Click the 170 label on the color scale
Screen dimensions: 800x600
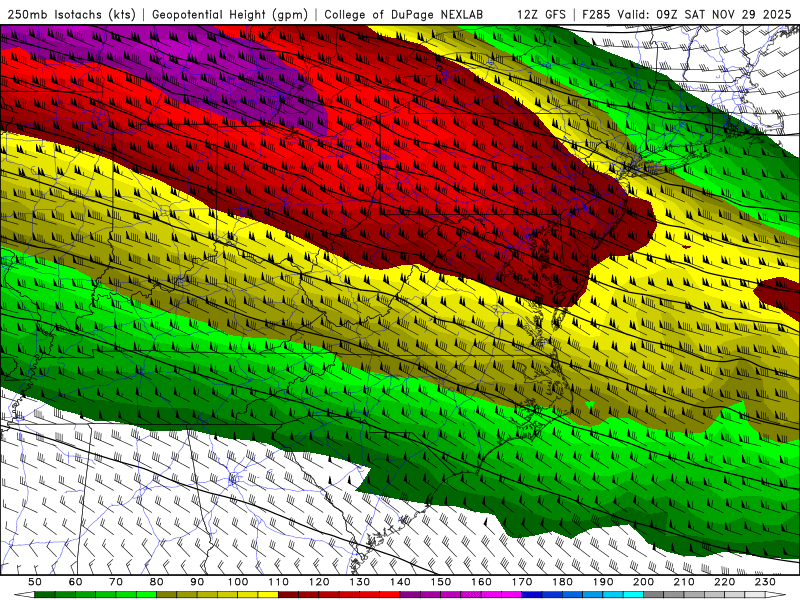coord(522,582)
